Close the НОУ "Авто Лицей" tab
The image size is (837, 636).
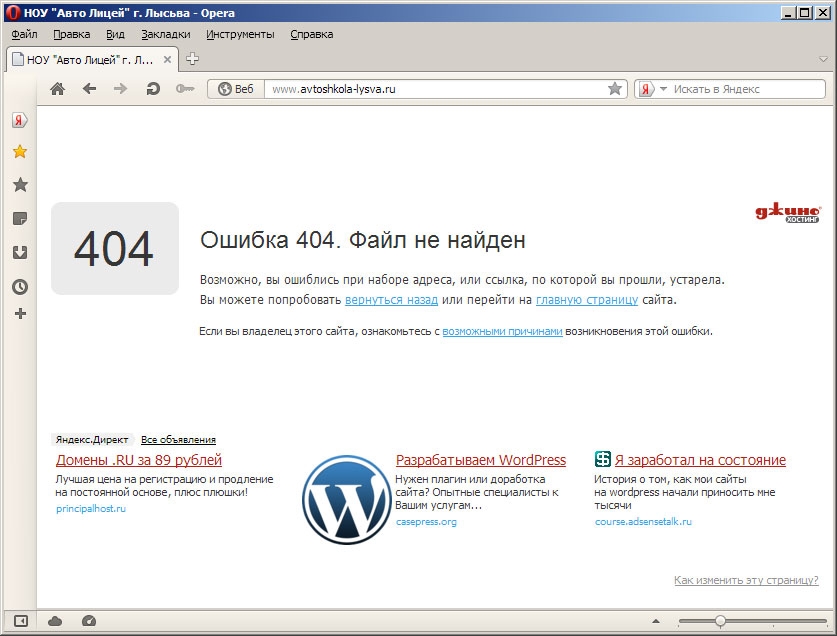tap(167, 60)
